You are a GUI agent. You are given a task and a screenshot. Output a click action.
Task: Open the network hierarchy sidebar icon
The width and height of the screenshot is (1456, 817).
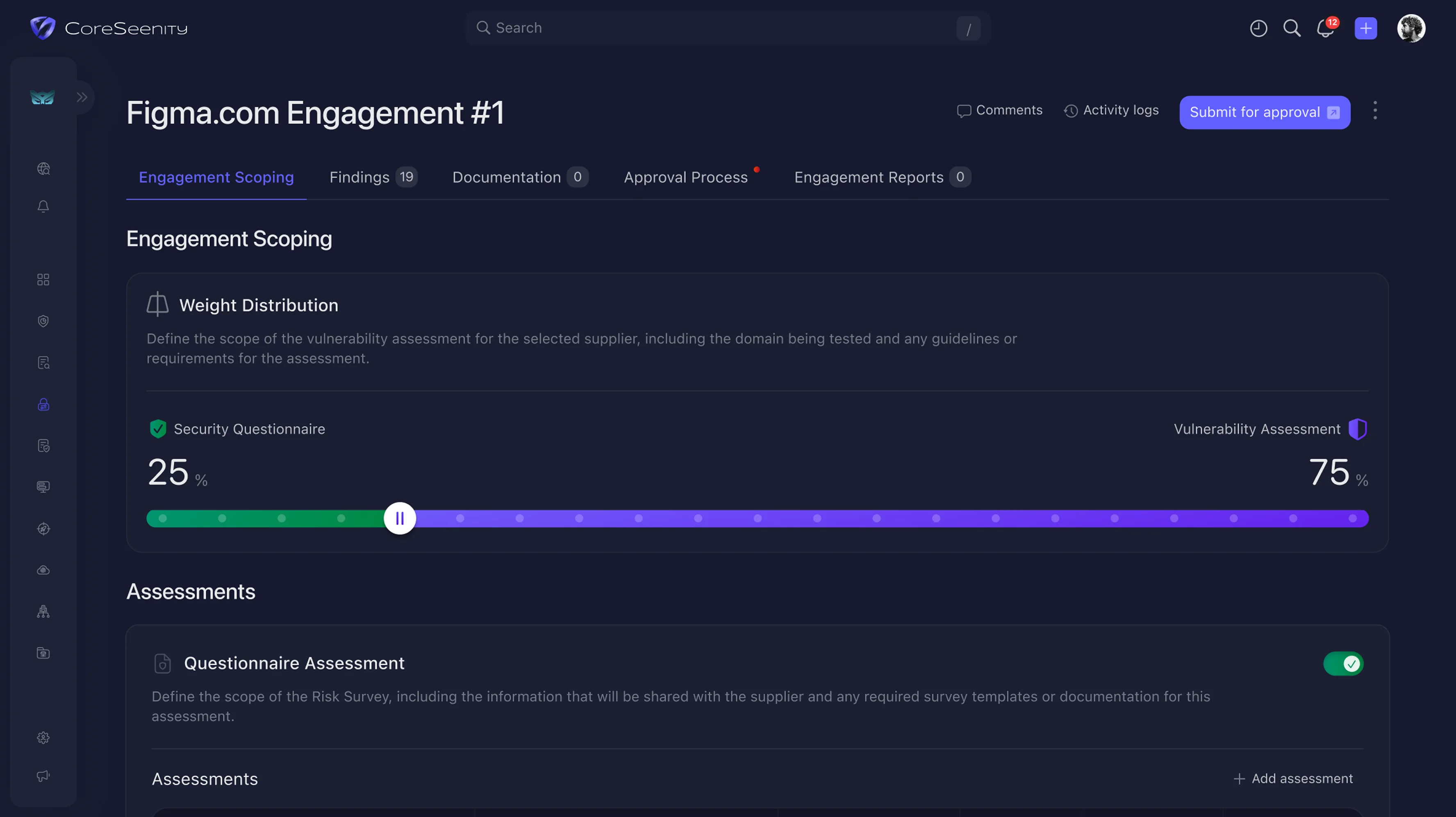click(x=43, y=611)
